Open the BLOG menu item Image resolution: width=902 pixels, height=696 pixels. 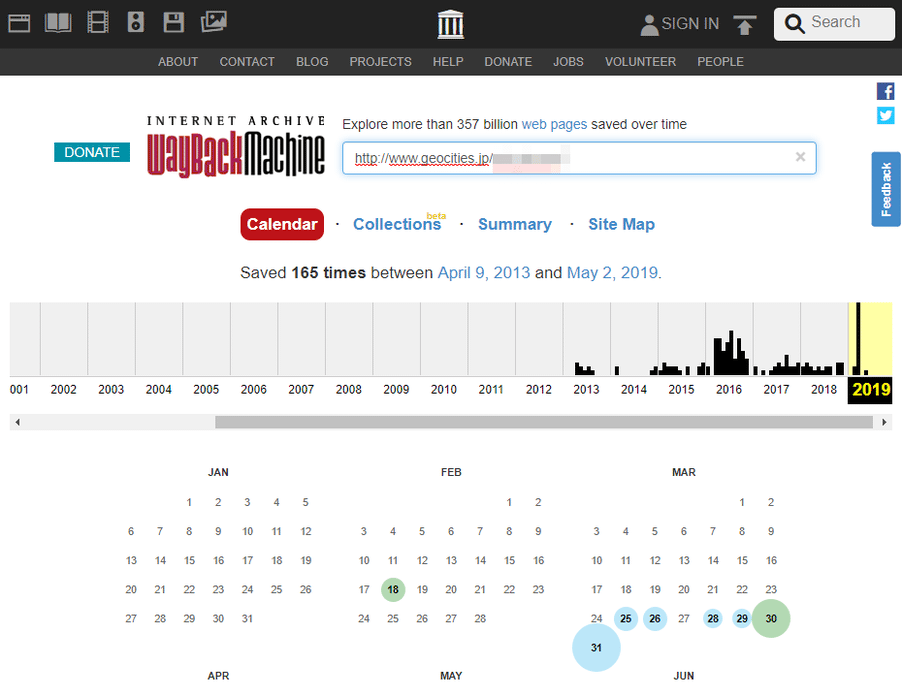click(312, 62)
